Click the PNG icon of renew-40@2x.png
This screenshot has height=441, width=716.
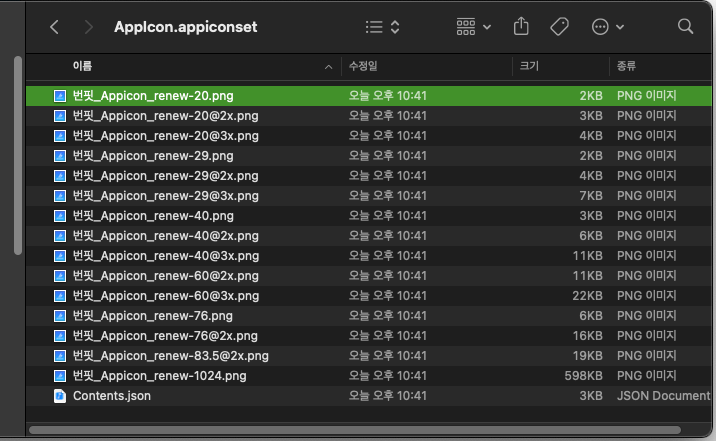(60, 236)
